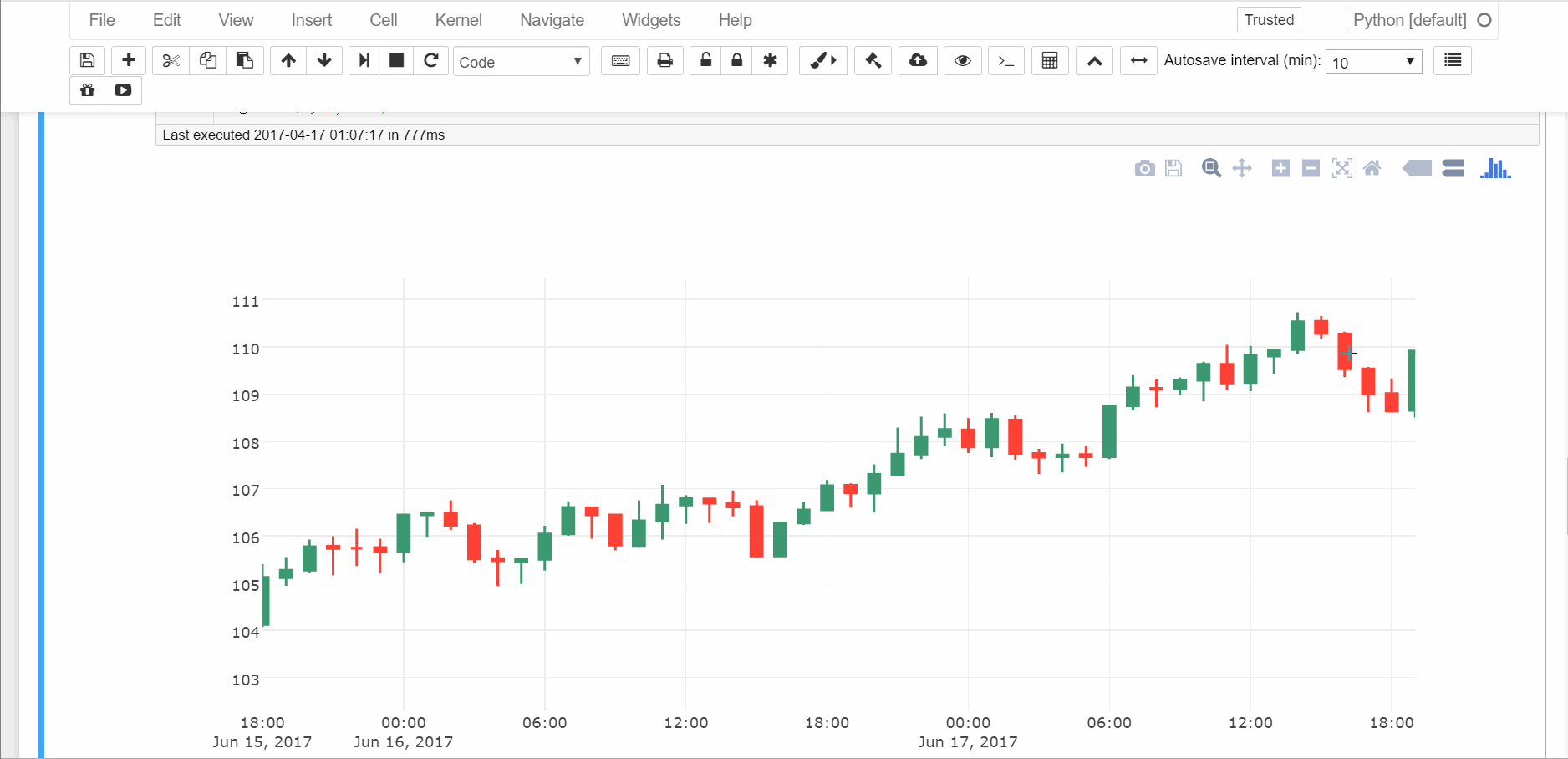Click the asterisk icon in toolbar
Screen dimensions: 1568x759
pos(770,60)
